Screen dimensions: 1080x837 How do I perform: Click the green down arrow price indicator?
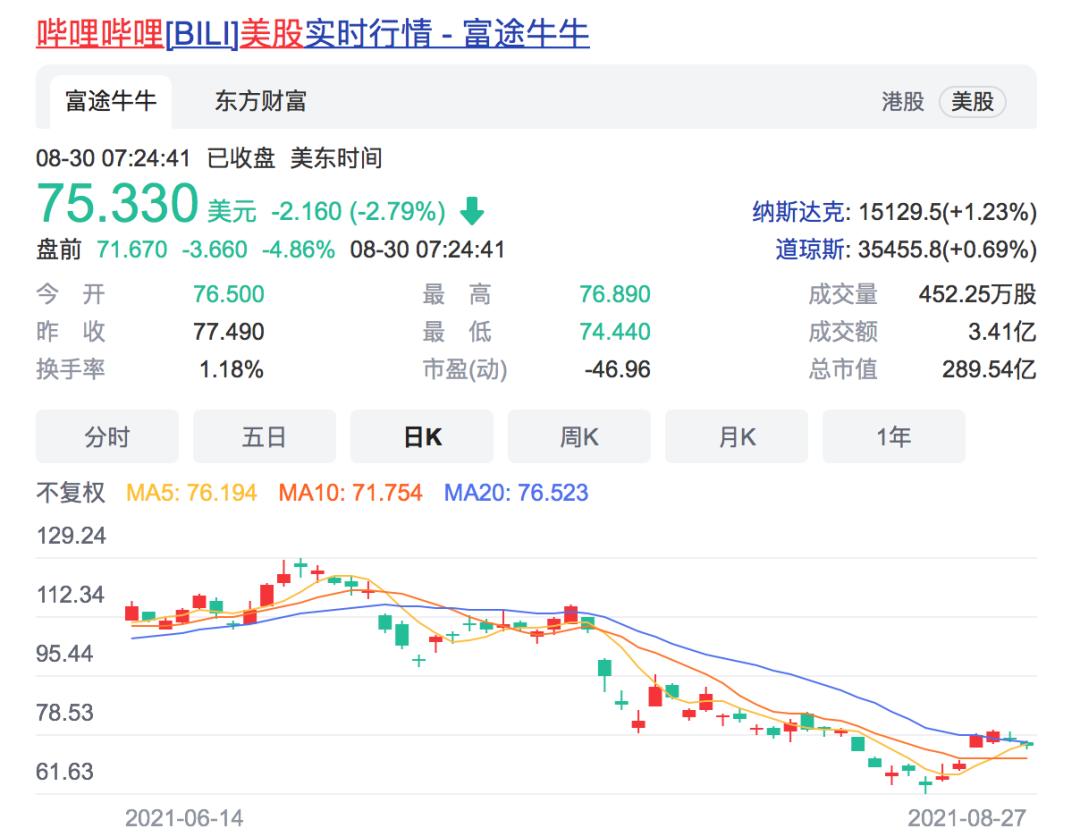[x=470, y=211]
